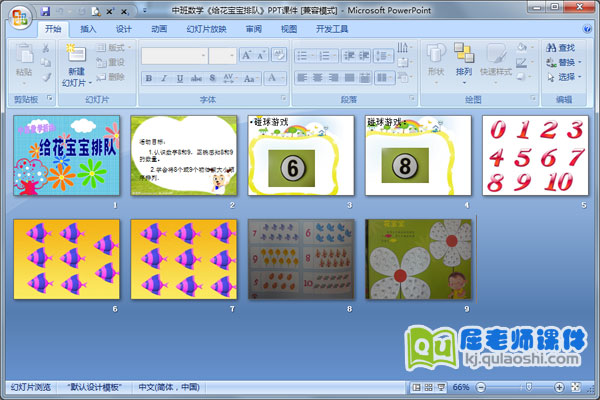The image size is (600, 400).
Task: Open line spacing dropdown
Action: [x=384, y=56]
